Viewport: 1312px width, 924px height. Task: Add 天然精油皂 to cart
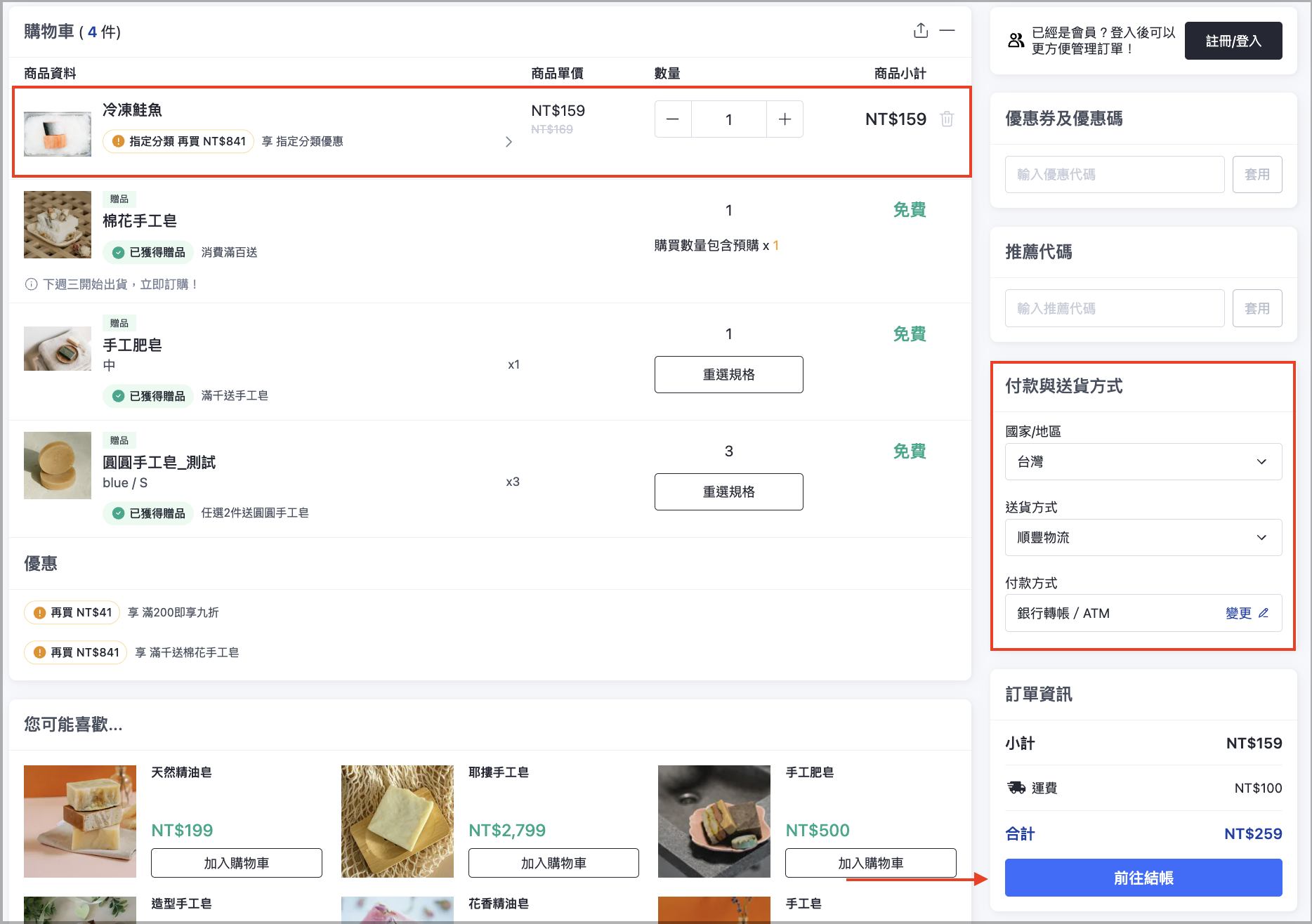(x=237, y=864)
